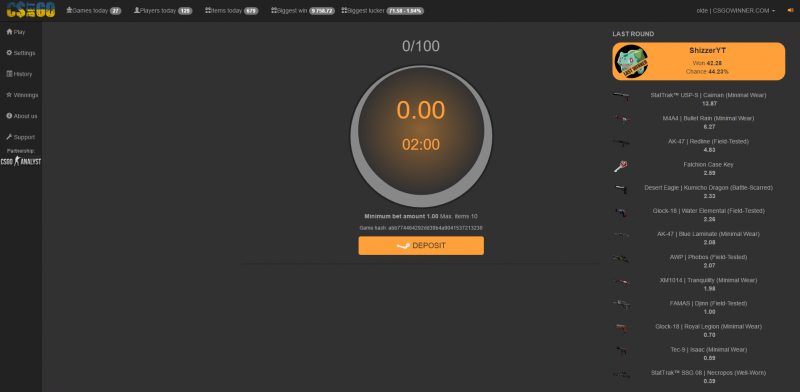Click the AWP | Phobos item name
The width and height of the screenshot is (800, 392).
point(708,257)
